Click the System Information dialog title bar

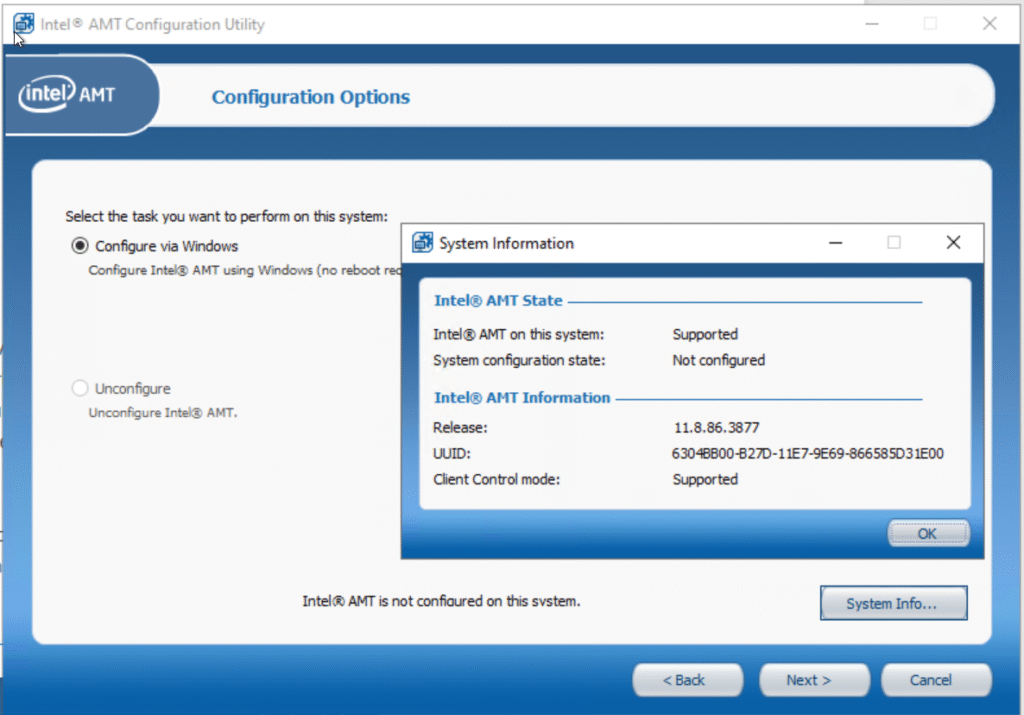coord(650,243)
